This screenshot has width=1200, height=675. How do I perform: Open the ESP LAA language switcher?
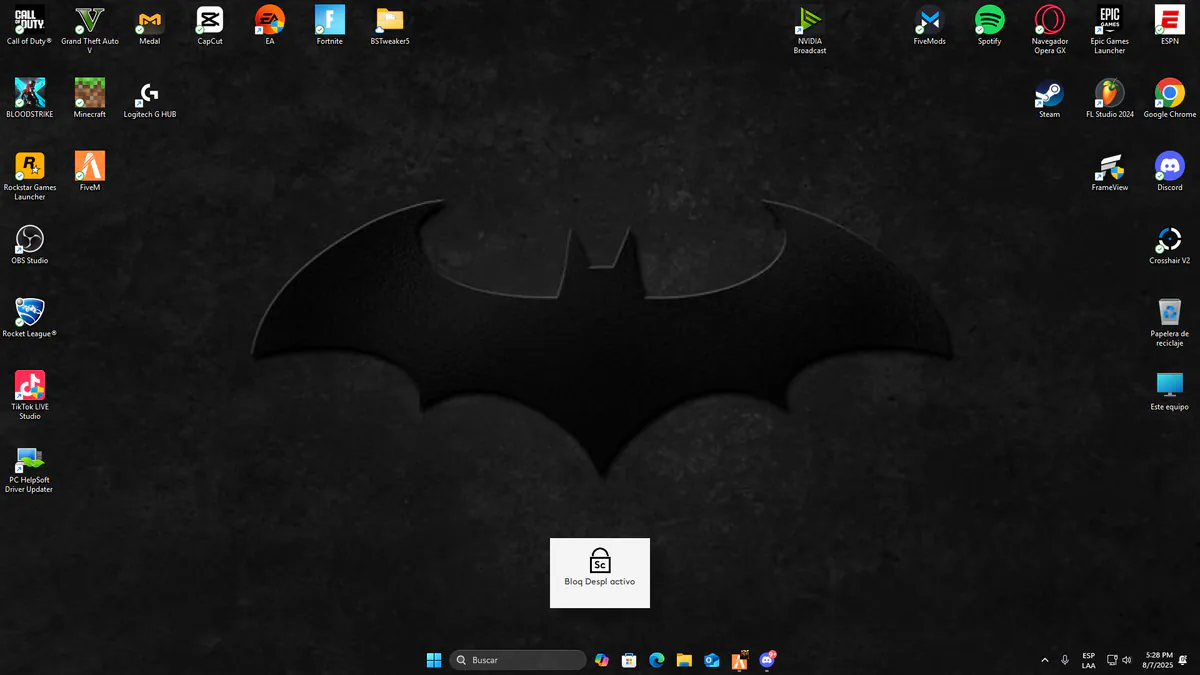pyautogui.click(x=1088, y=660)
